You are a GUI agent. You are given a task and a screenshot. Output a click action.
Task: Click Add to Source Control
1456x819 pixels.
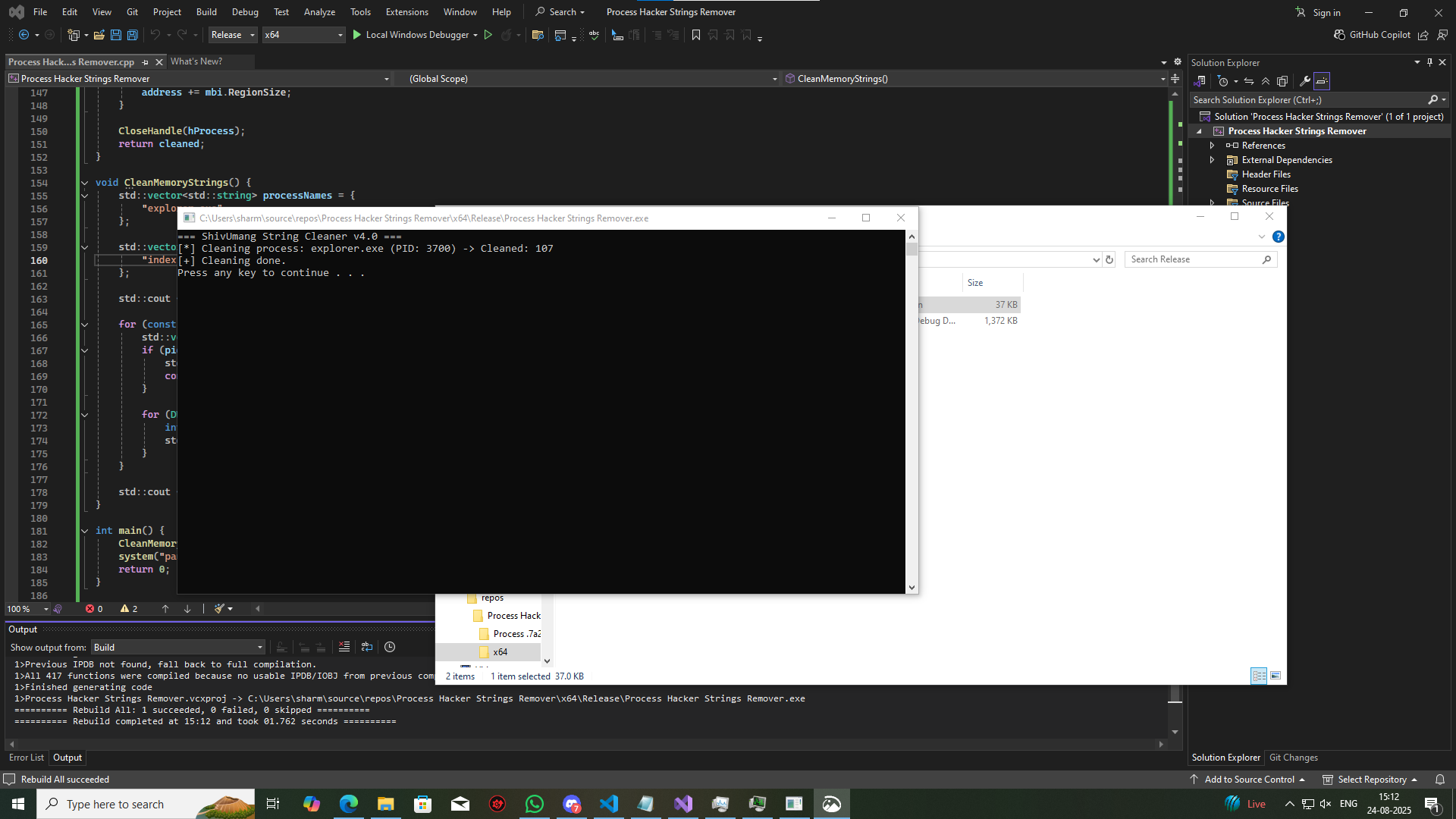coord(1248,779)
